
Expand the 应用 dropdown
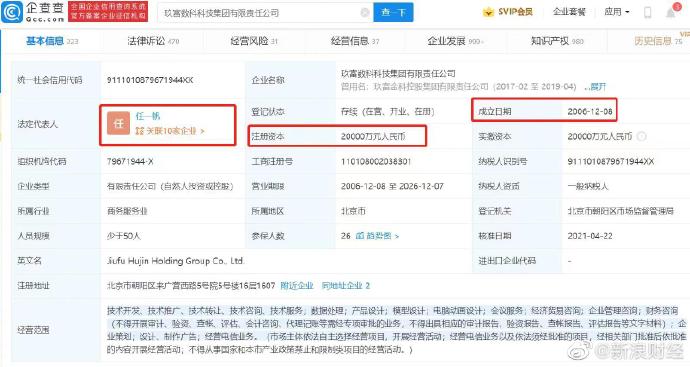coord(616,12)
